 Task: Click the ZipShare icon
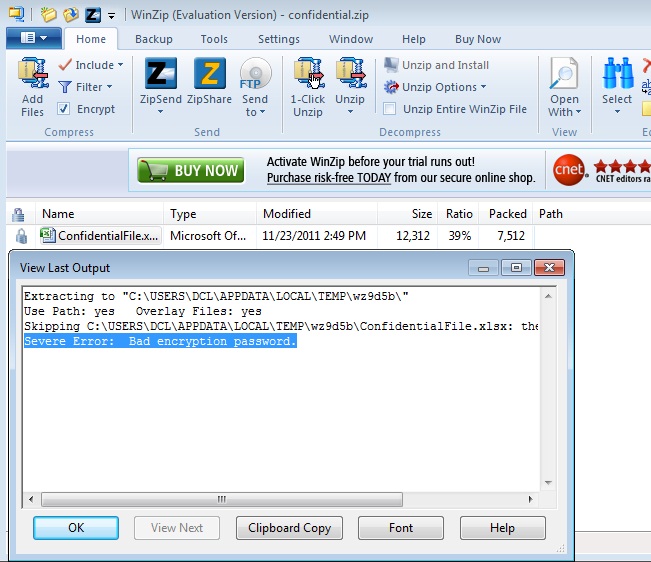click(x=209, y=75)
